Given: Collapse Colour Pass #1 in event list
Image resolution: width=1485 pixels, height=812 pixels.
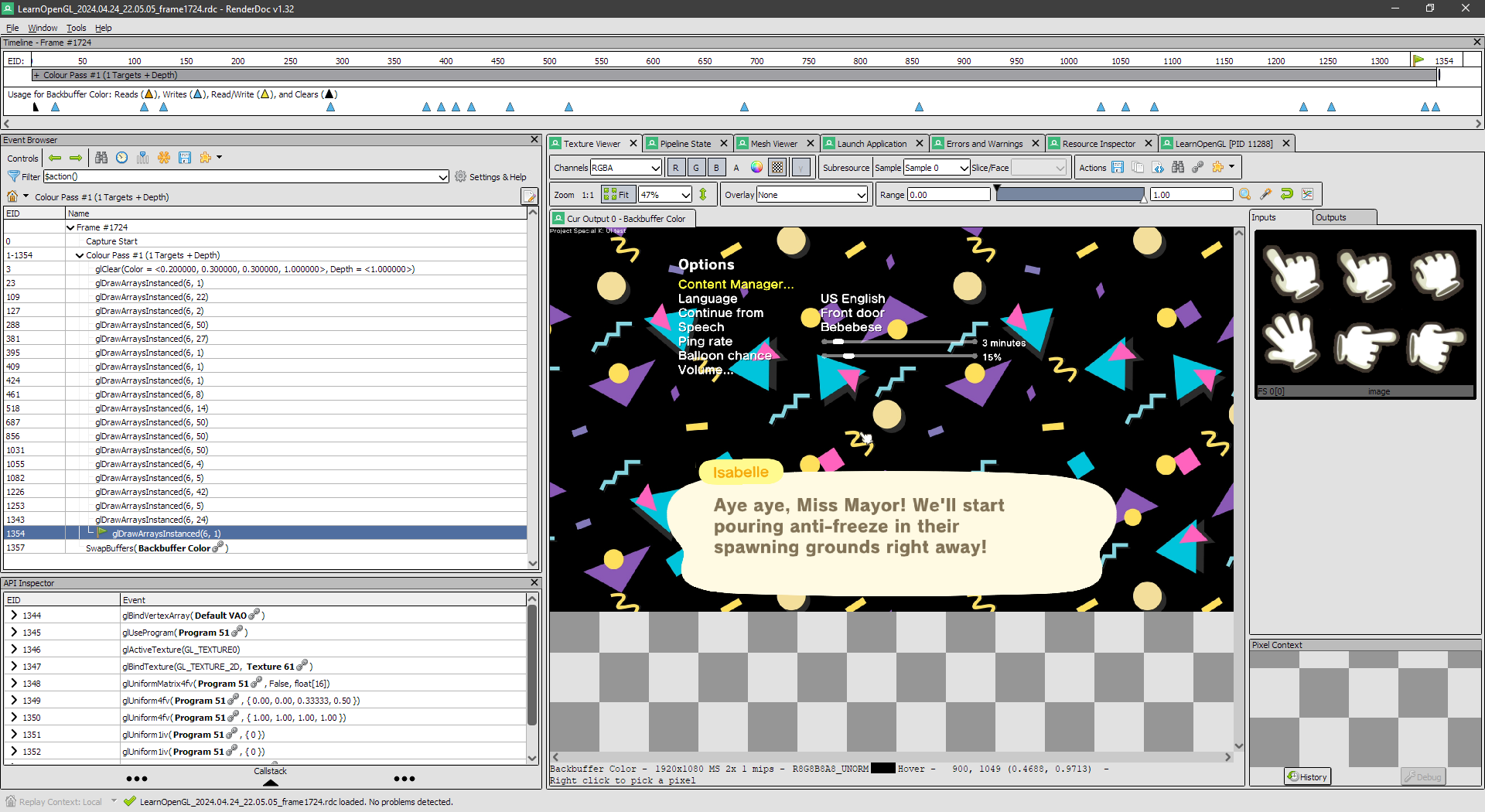Looking at the screenshot, I should [80, 255].
